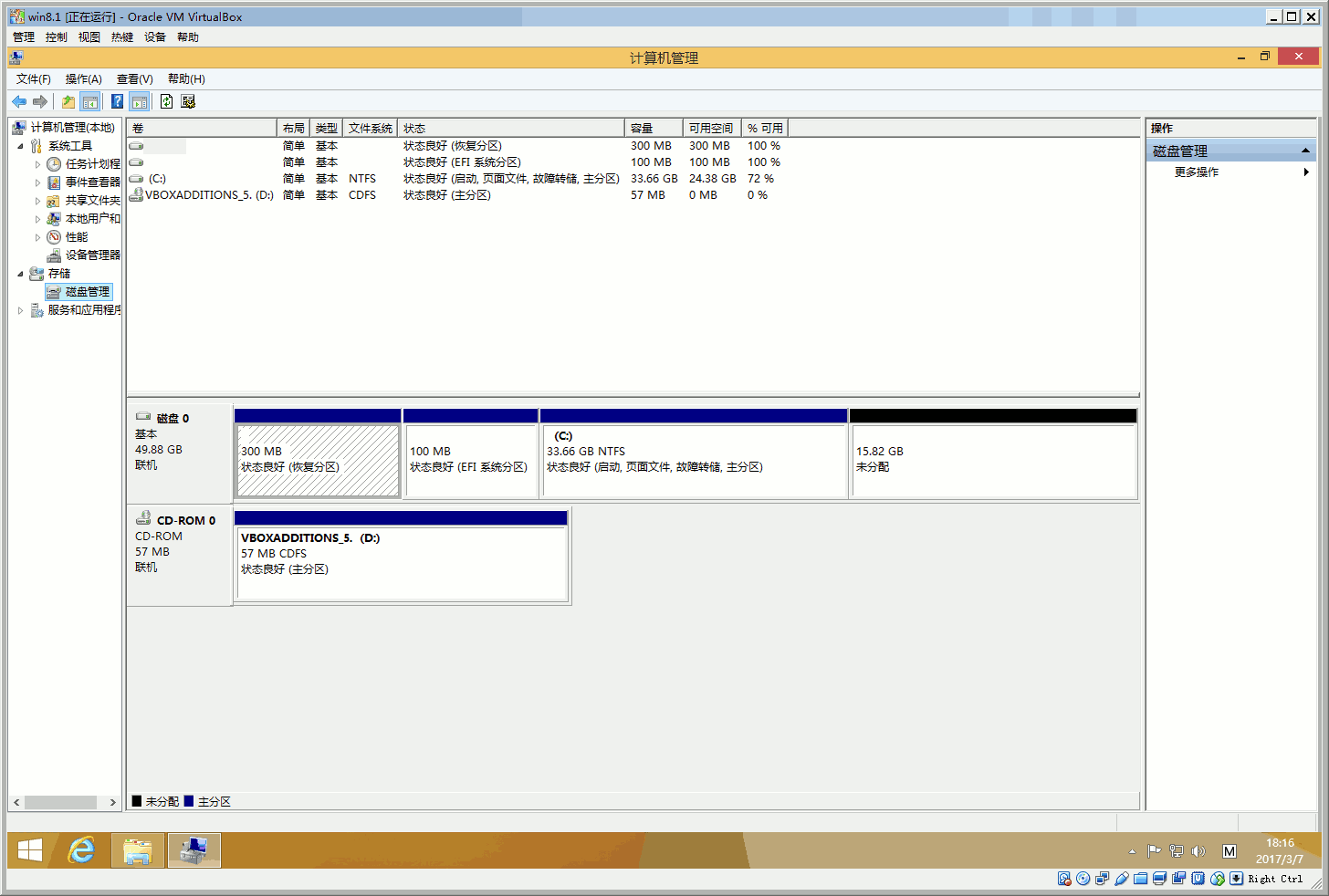Click the VirtualBox hard disk activity icon
Image resolution: width=1329 pixels, height=896 pixels.
(1063, 879)
